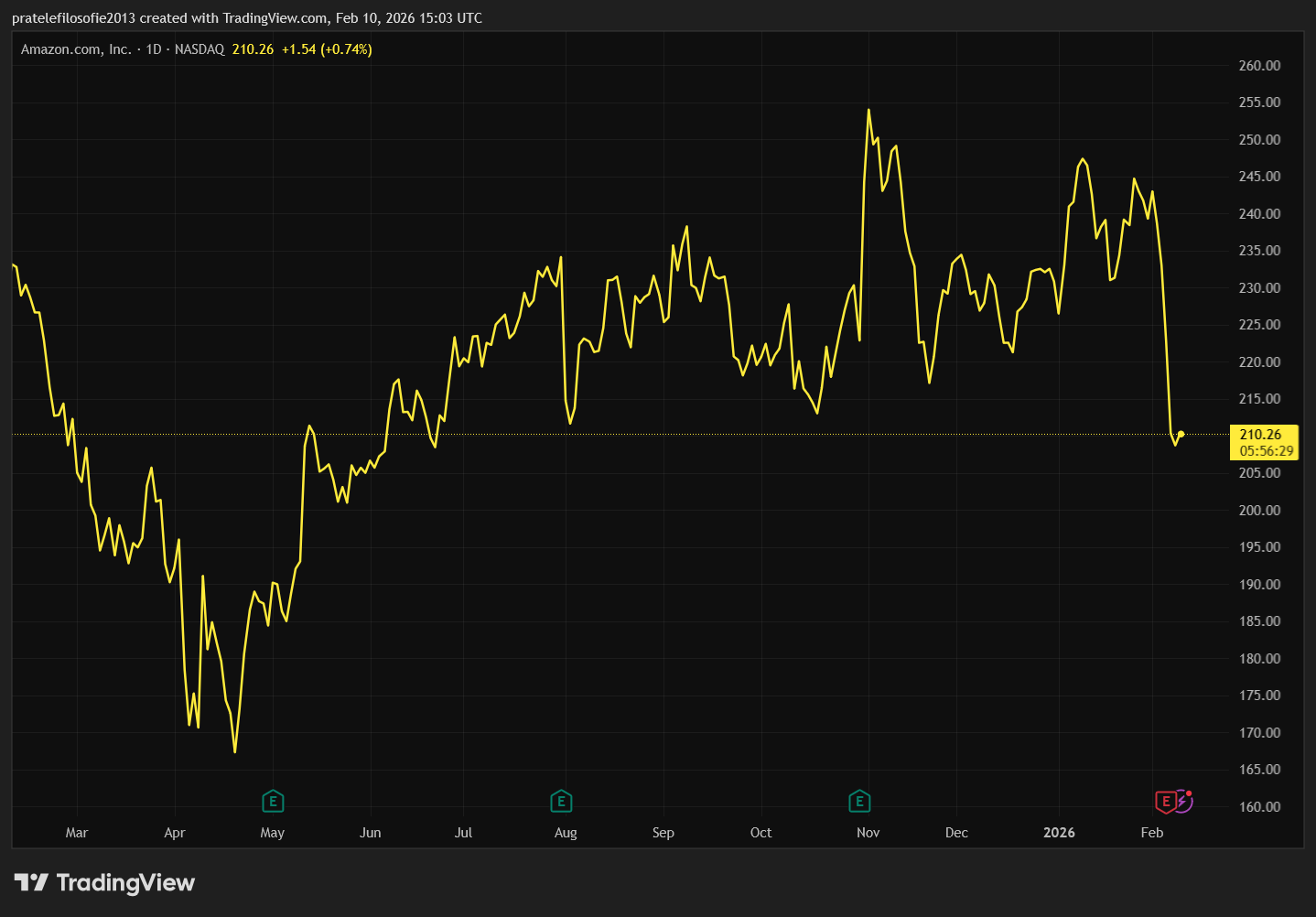The height and width of the screenshot is (917, 1316).
Task: Click the 205.00 price scale label
Action: coord(1259,473)
